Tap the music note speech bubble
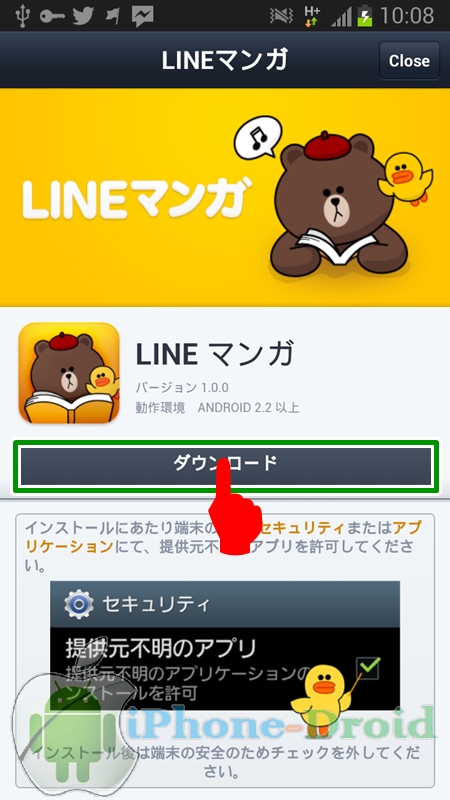 (x=258, y=136)
